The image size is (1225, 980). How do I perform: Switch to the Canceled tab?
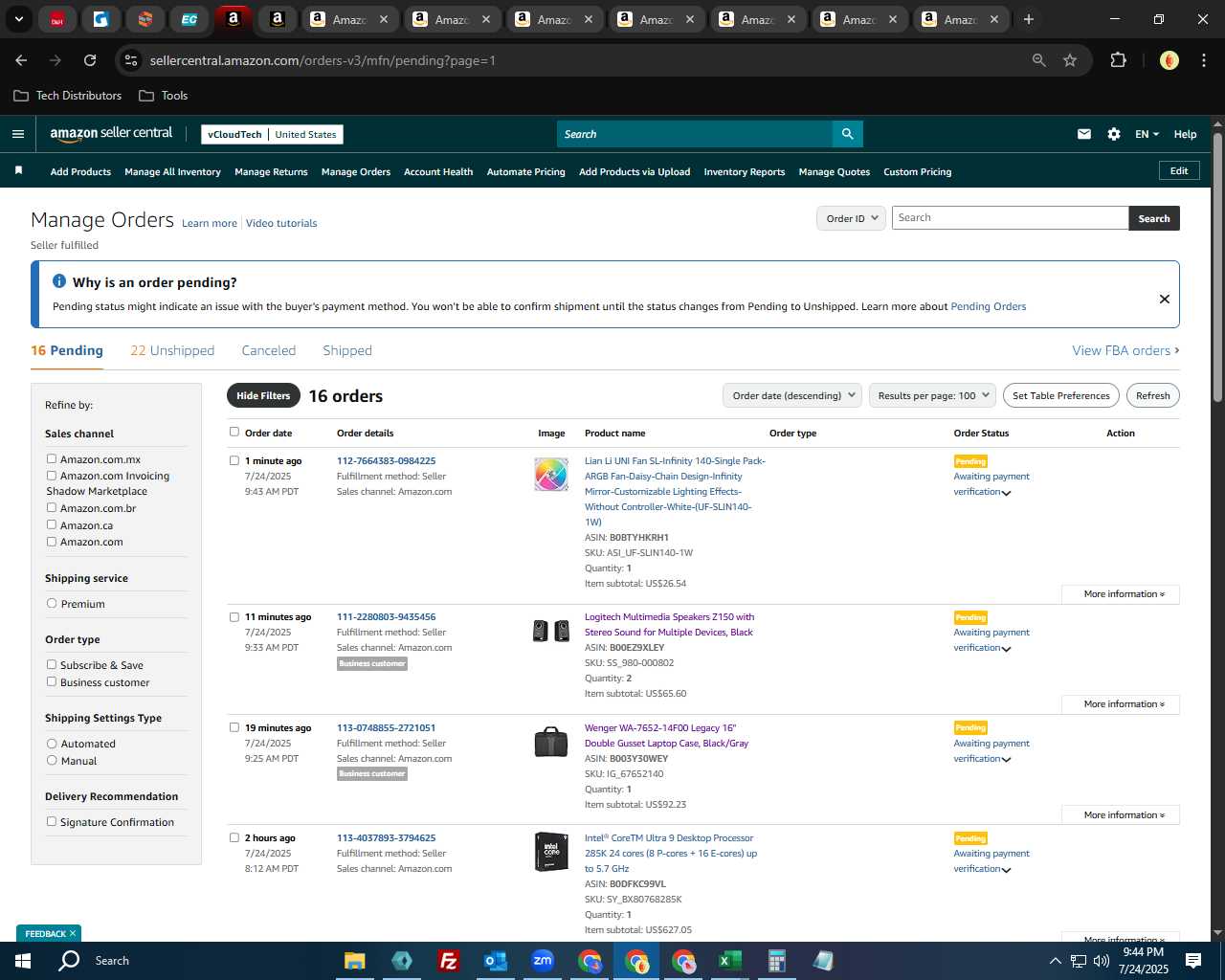click(269, 350)
